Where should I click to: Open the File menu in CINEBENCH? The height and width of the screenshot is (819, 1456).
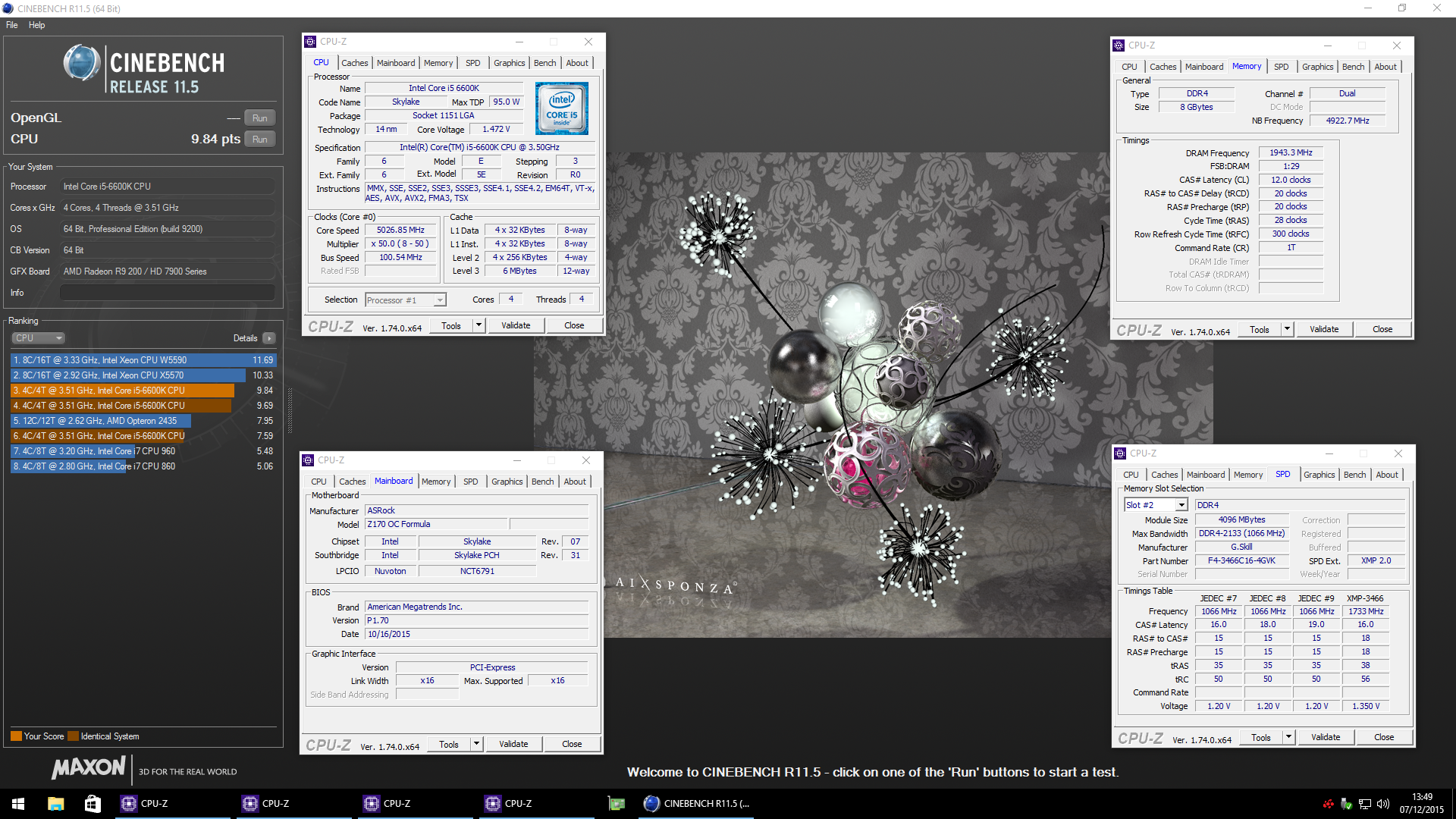(12, 25)
